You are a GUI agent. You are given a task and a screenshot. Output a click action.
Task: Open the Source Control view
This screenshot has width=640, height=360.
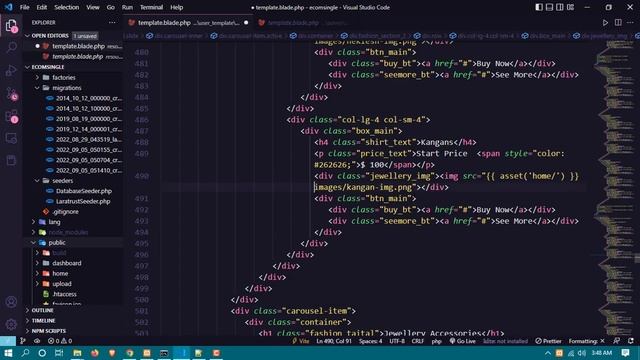click(11, 94)
